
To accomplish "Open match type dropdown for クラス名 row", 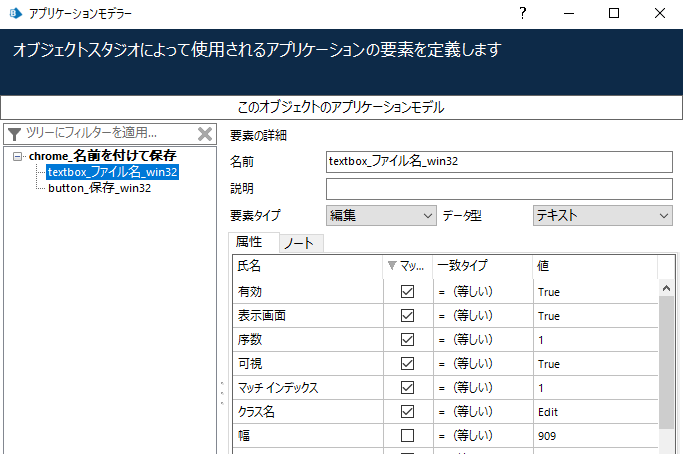I will point(483,411).
